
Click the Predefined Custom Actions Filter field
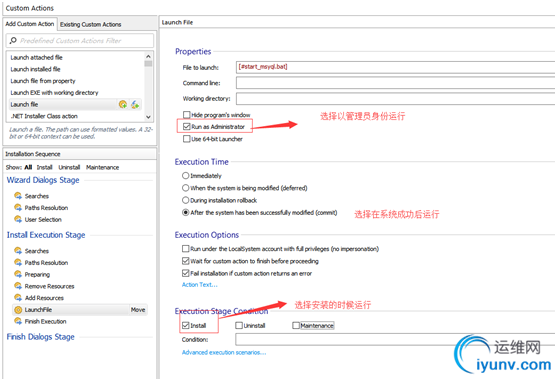click(x=80, y=40)
